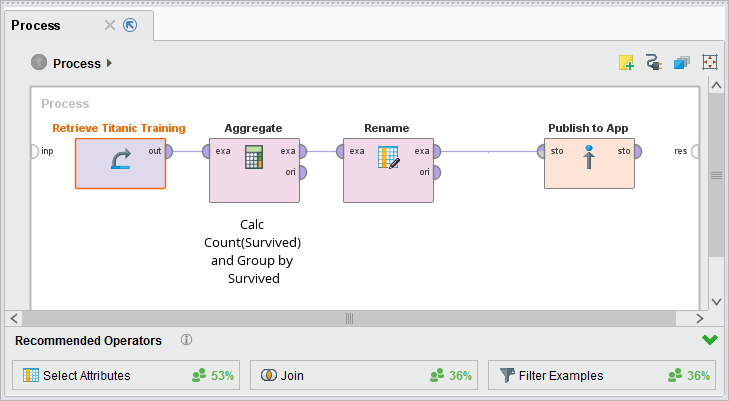729x401 pixels.
Task: Click the Aggregate operator's ori output port
Action: (303, 172)
